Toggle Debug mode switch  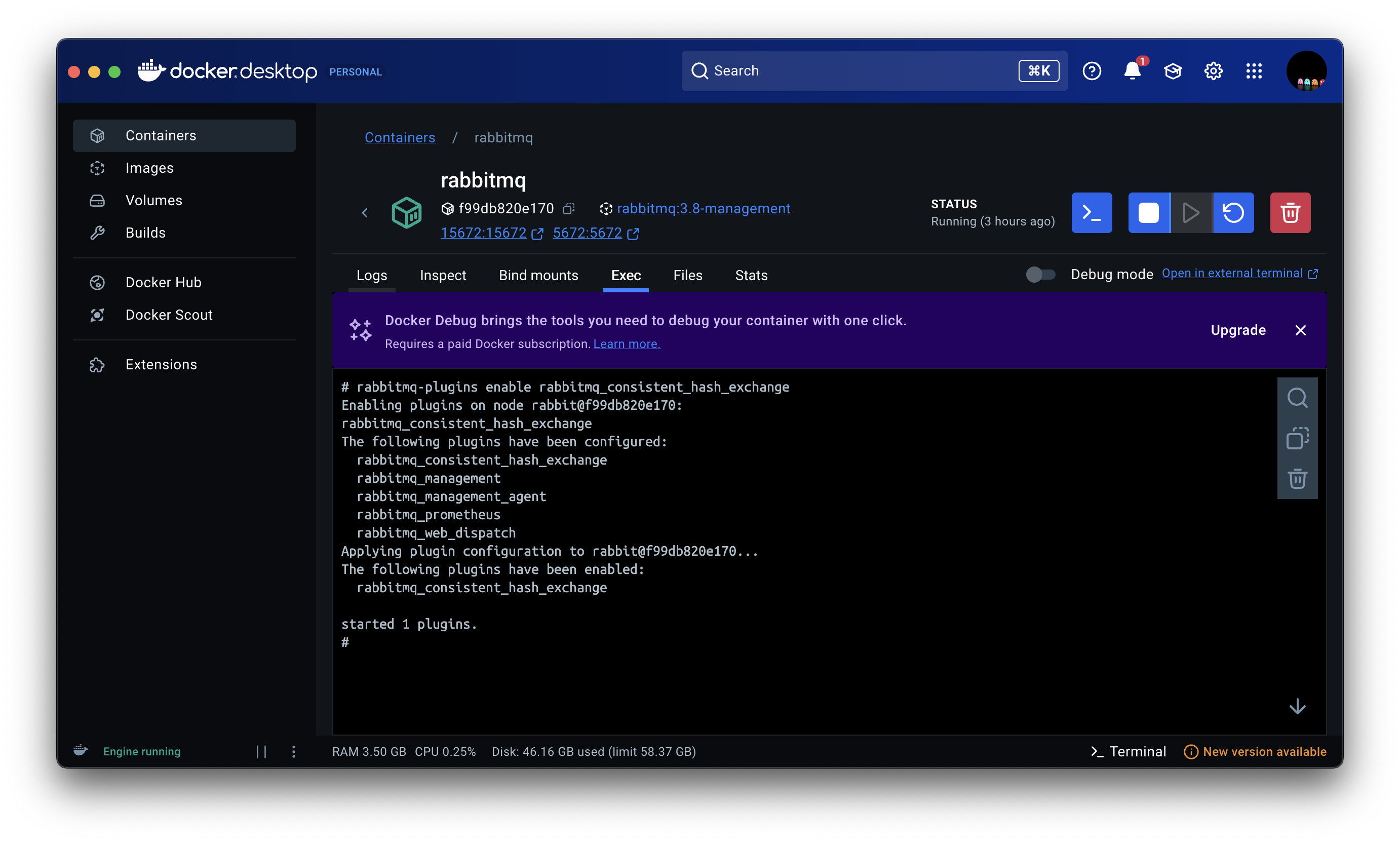[x=1040, y=275]
